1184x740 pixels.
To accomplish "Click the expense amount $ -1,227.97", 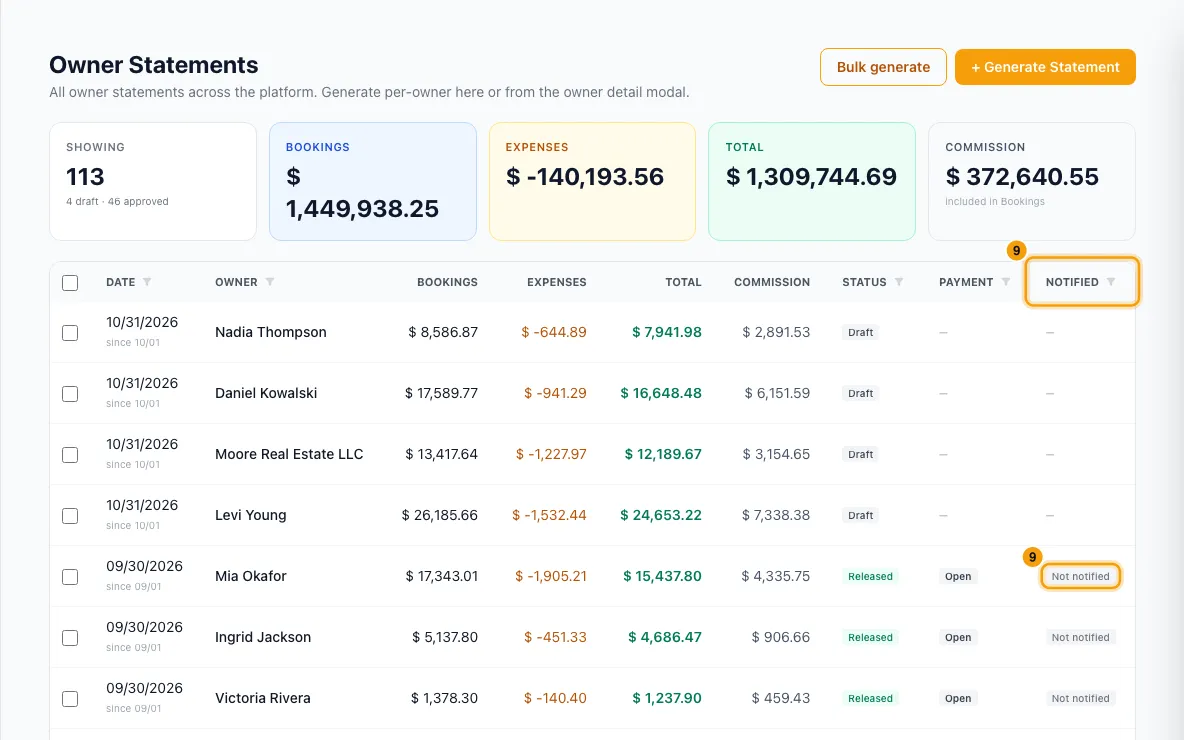I will coord(551,455).
